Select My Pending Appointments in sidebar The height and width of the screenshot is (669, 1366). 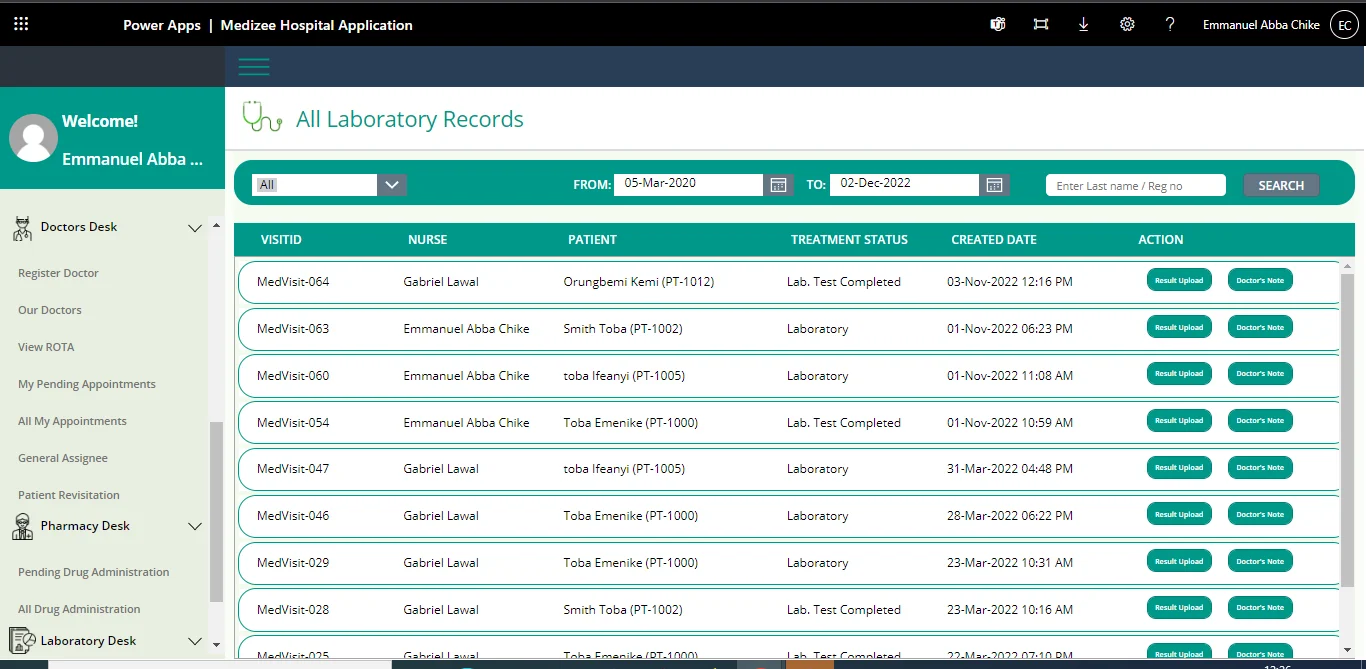87,384
